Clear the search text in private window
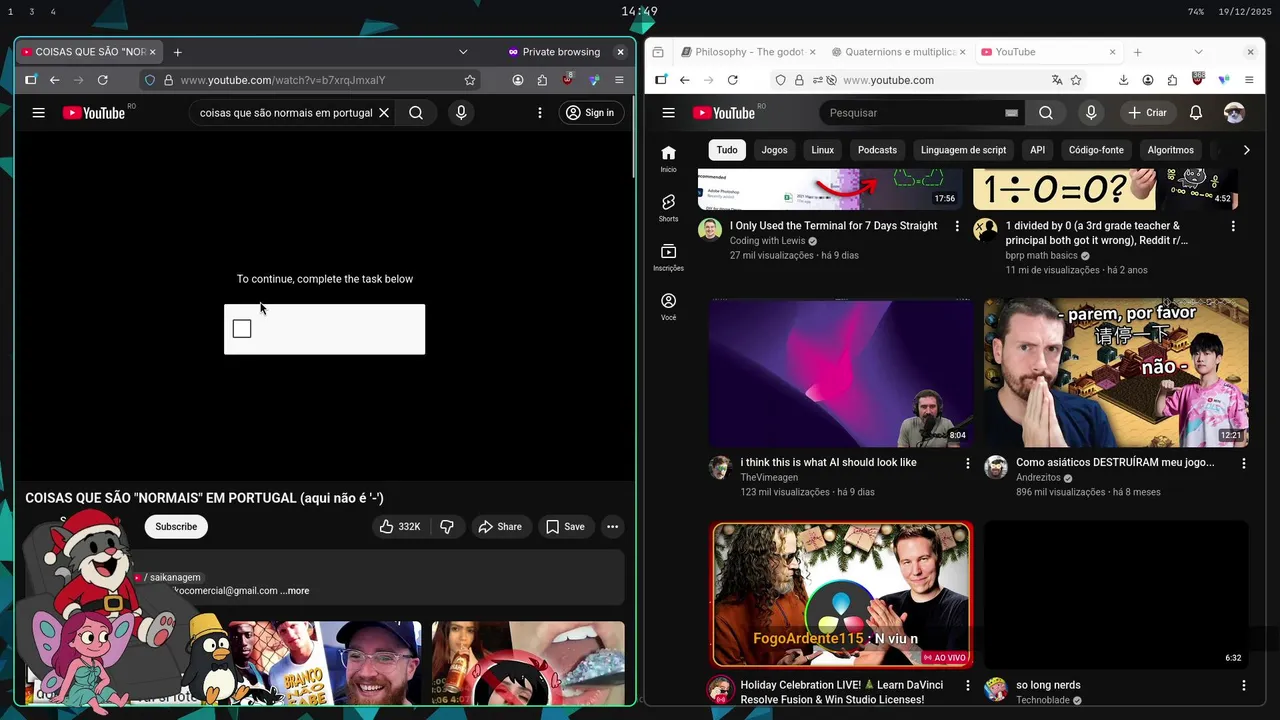The height and width of the screenshot is (720, 1280). click(383, 113)
